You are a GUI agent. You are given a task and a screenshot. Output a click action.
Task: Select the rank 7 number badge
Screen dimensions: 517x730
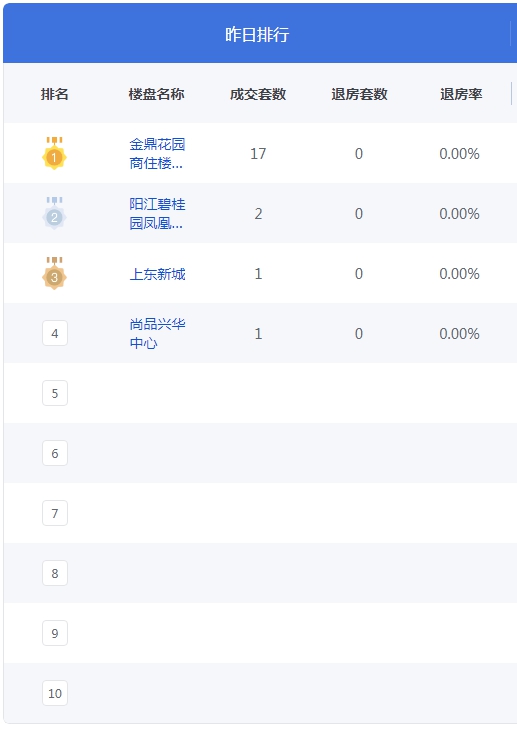tap(55, 513)
